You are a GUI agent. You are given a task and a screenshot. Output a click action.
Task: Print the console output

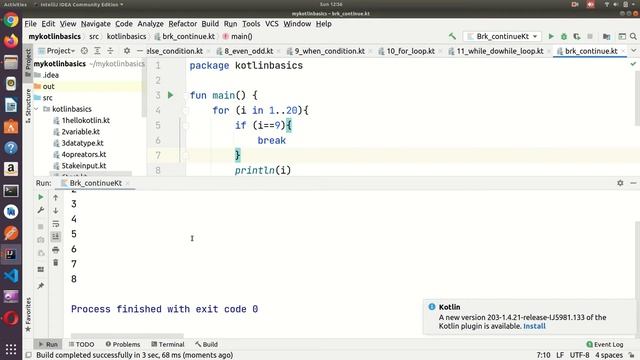pyautogui.click(x=56, y=250)
